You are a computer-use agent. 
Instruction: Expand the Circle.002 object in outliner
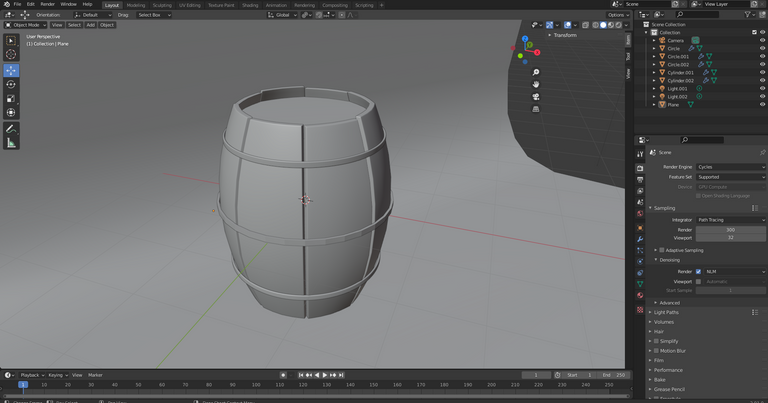coord(655,64)
